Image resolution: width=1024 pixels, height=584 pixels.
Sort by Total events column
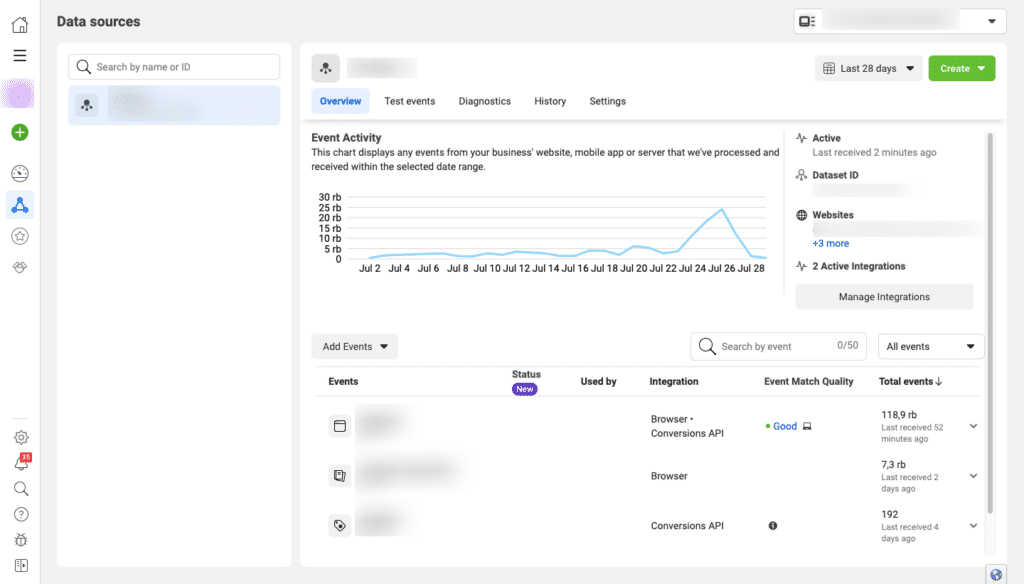pyautogui.click(x=910, y=381)
